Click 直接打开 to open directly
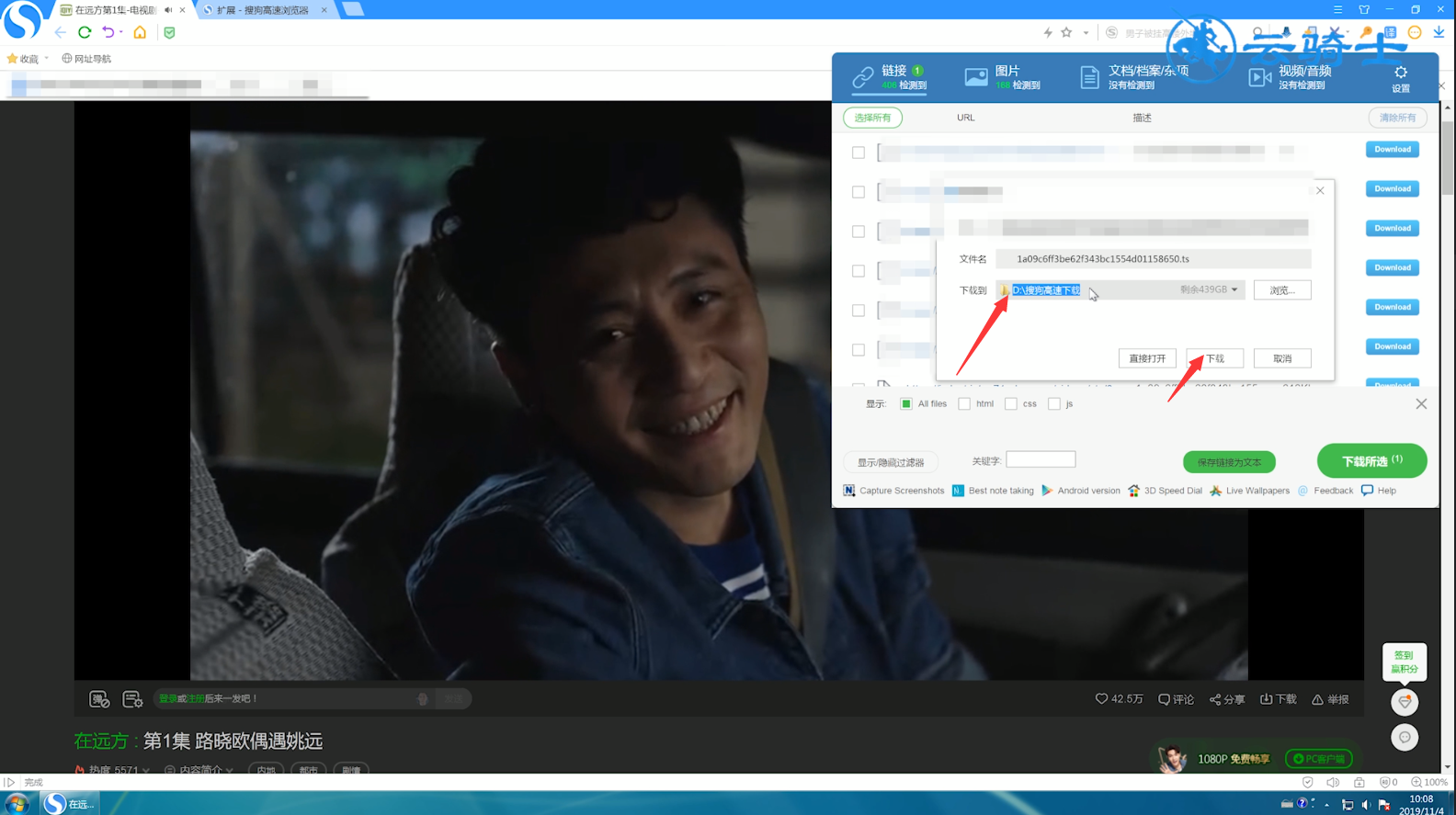 coord(1147,358)
